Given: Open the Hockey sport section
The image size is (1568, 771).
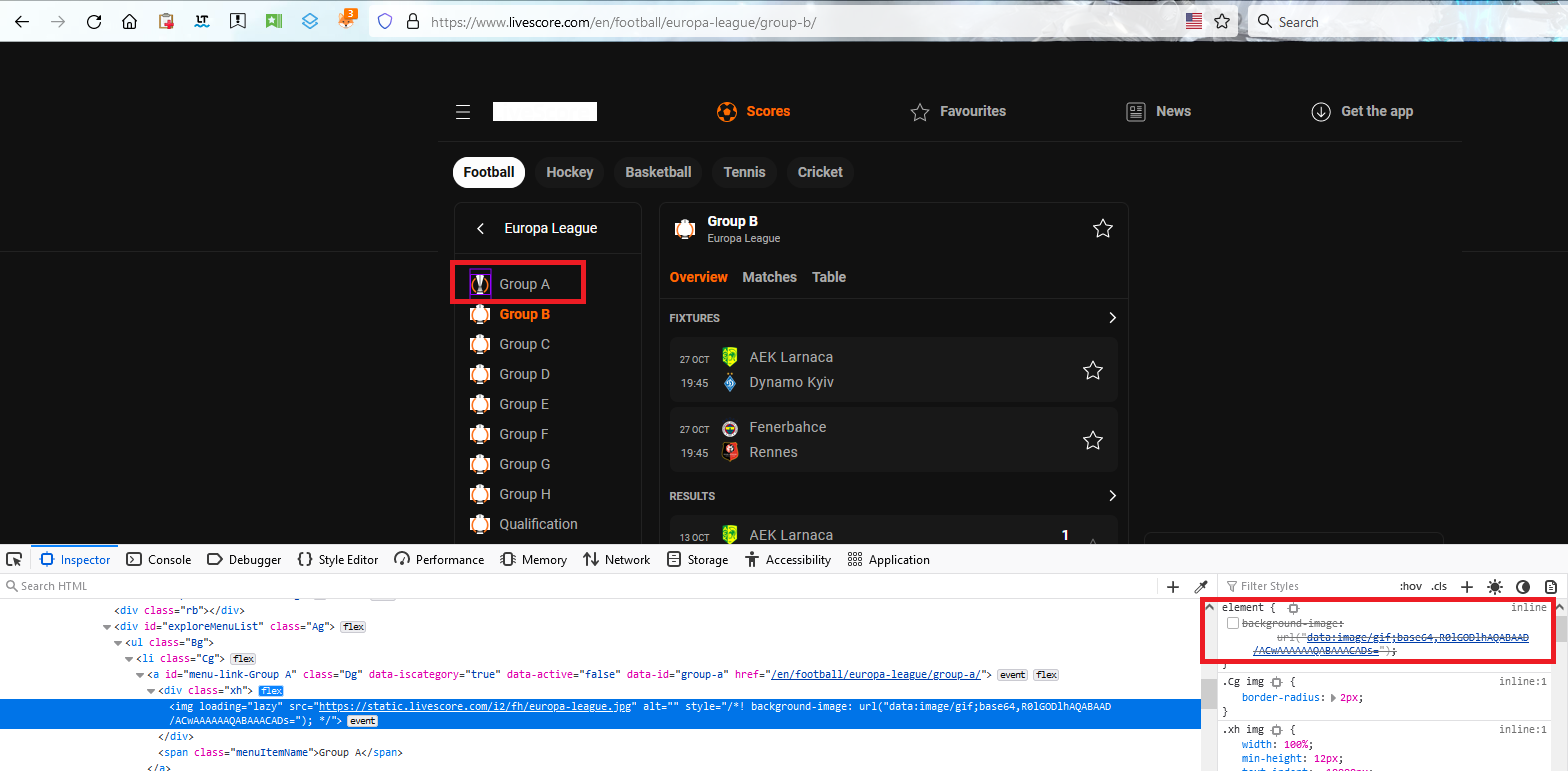Looking at the screenshot, I should coord(570,172).
